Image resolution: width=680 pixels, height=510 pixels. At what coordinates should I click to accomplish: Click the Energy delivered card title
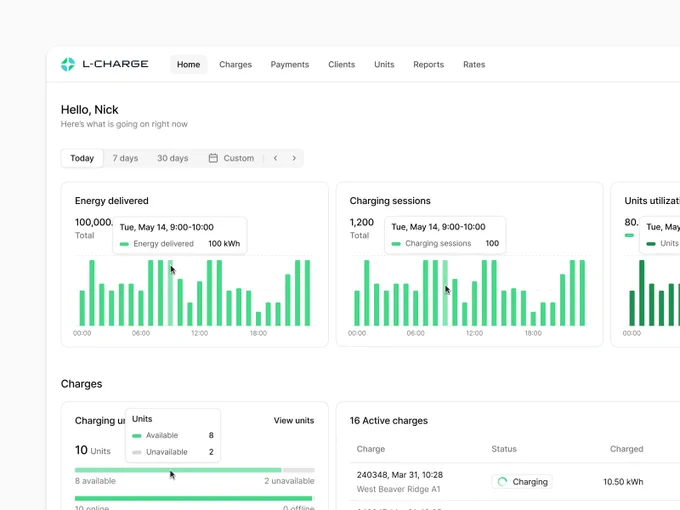coord(111,201)
